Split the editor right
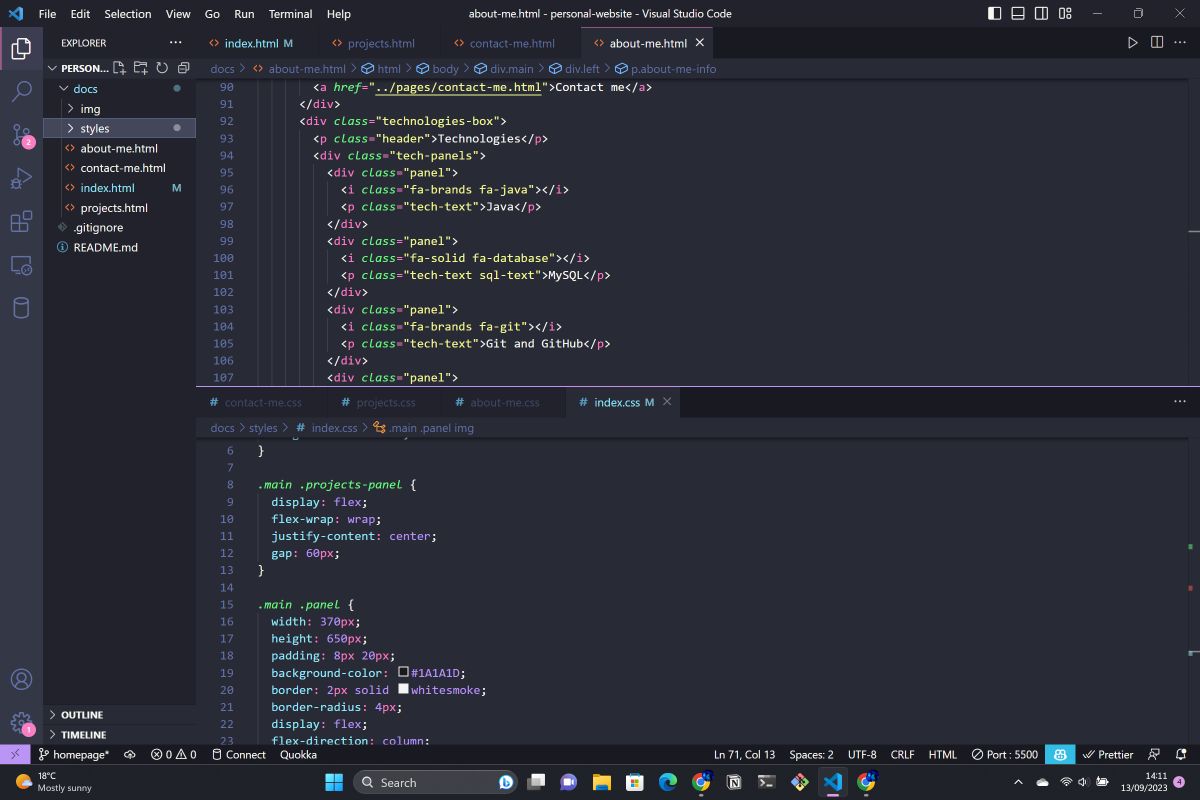This screenshot has width=1200, height=800. click(1157, 43)
